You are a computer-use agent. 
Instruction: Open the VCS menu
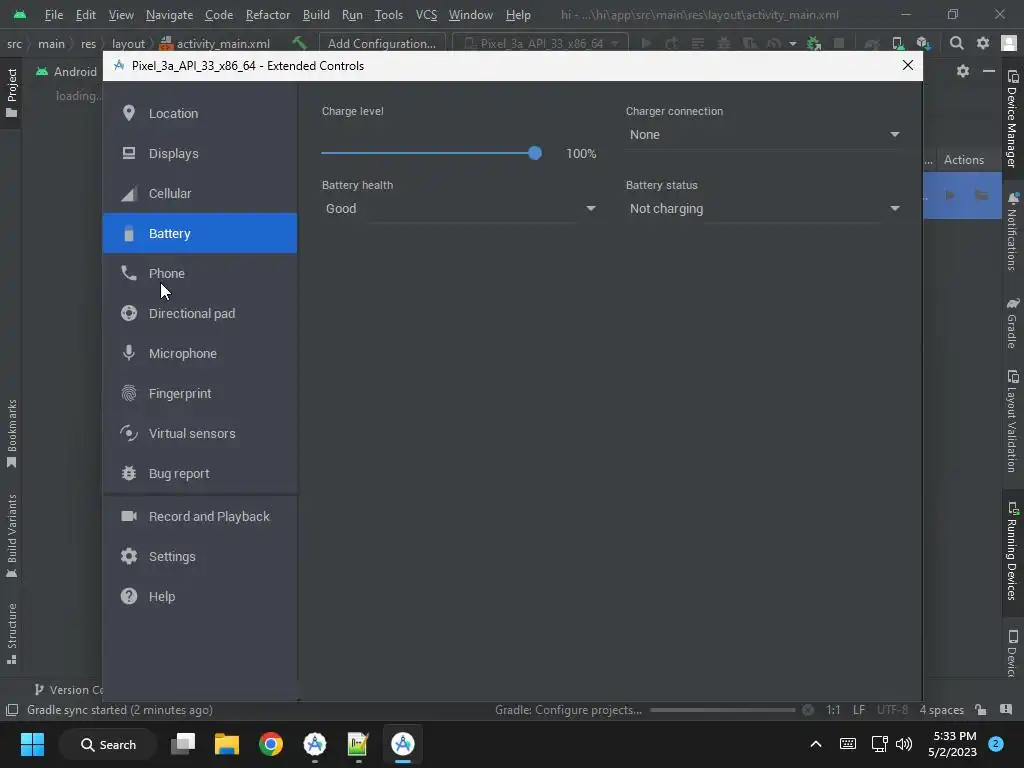click(x=426, y=14)
